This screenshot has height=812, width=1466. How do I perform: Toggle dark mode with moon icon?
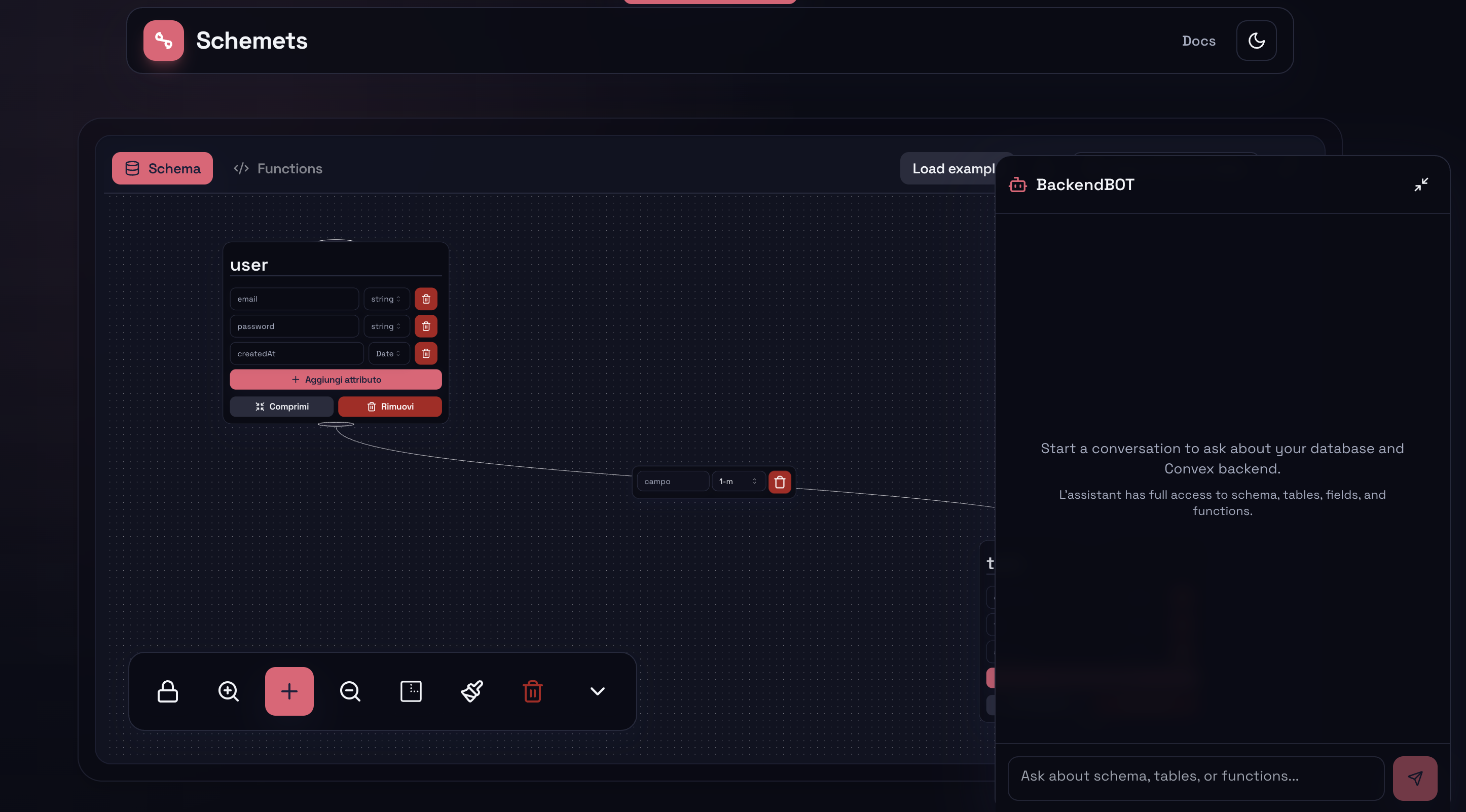coord(1256,41)
